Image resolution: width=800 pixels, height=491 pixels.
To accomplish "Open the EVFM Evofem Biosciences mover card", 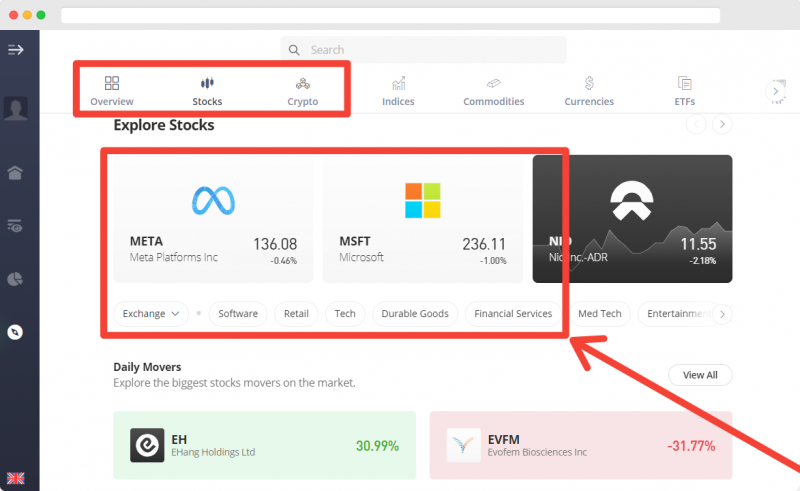I will click(581, 446).
